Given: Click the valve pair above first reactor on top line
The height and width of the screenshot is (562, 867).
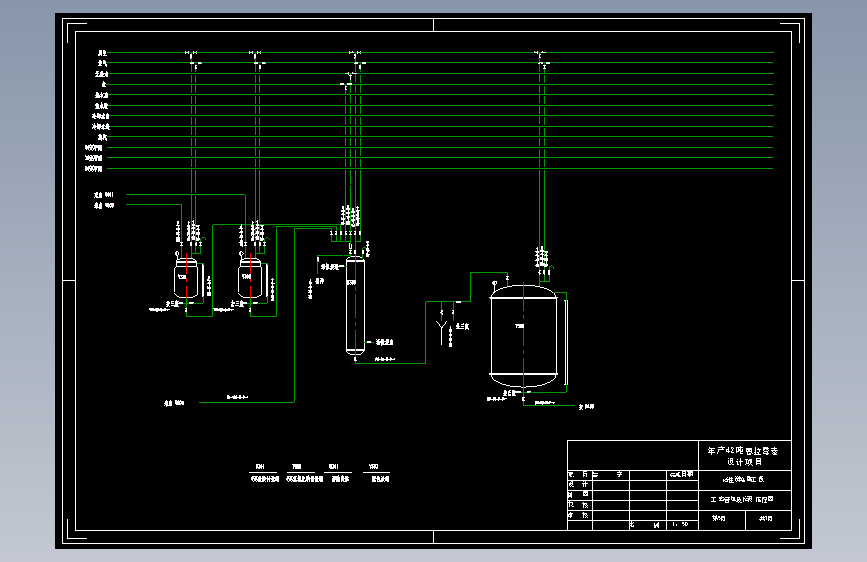Looking at the screenshot, I should (191, 53).
